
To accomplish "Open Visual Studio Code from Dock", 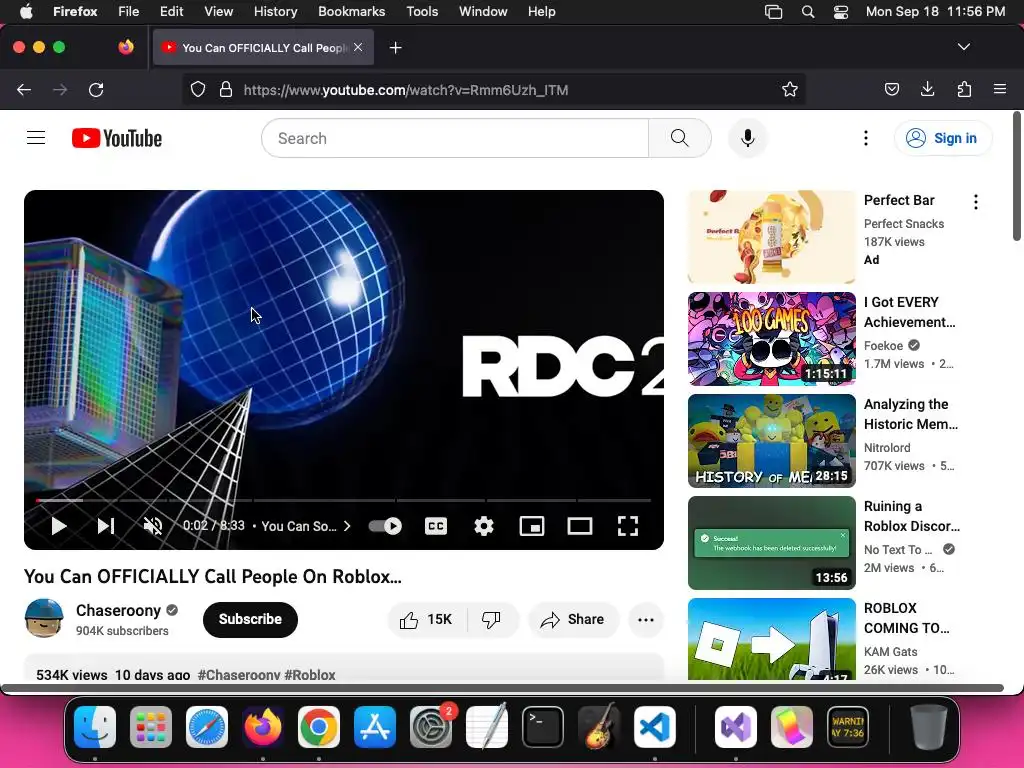I will coord(655,726).
